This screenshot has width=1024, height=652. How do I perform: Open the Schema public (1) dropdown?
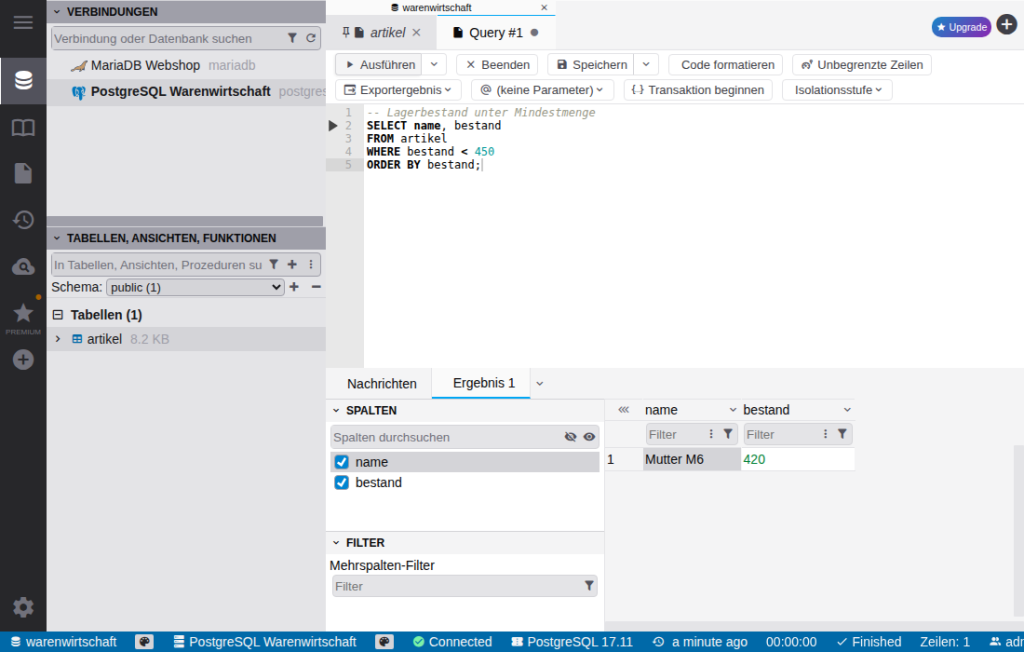[x=195, y=287]
